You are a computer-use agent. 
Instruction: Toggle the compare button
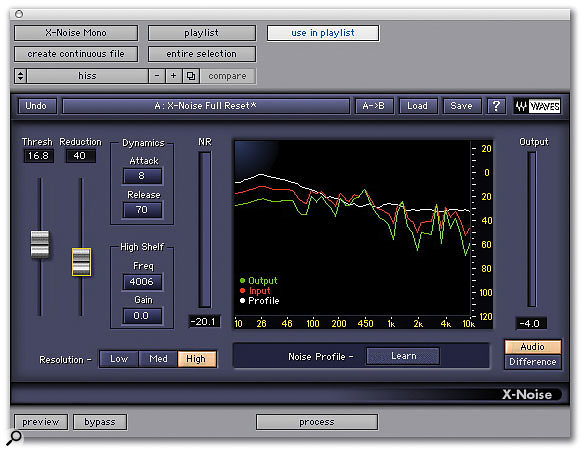pyautogui.click(x=228, y=76)
